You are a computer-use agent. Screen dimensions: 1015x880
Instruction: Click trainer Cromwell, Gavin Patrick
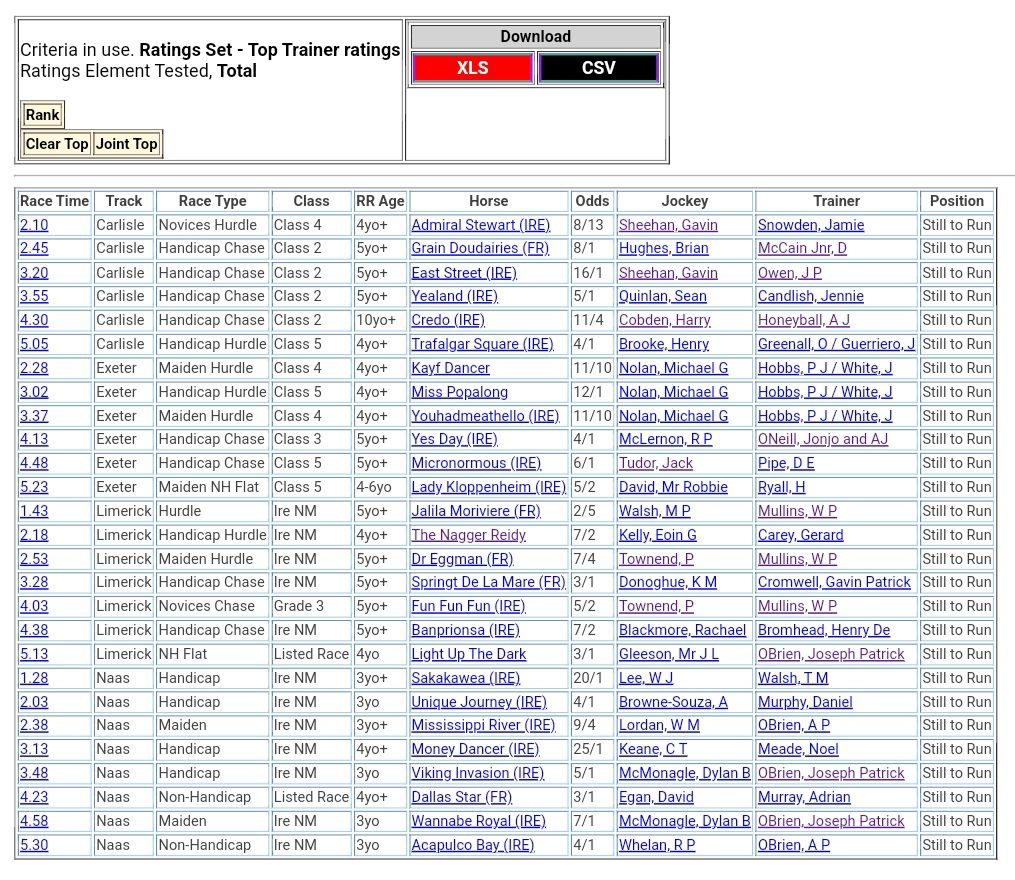click(834, 582)
